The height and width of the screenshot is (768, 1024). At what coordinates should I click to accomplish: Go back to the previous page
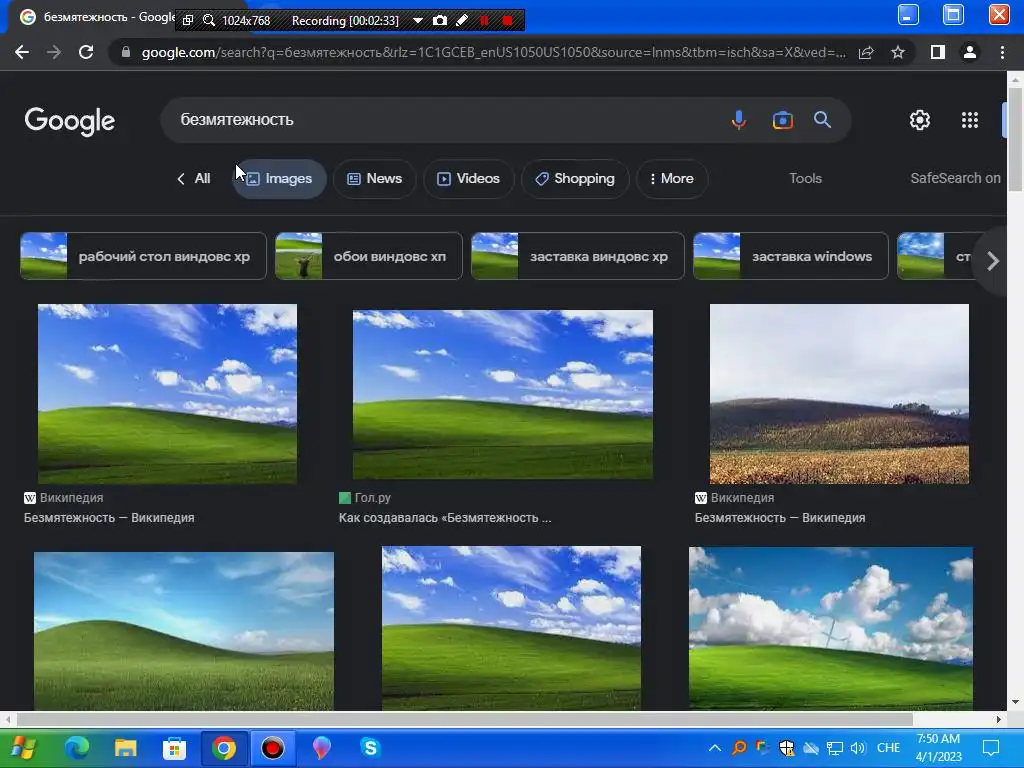coord(22,52)
